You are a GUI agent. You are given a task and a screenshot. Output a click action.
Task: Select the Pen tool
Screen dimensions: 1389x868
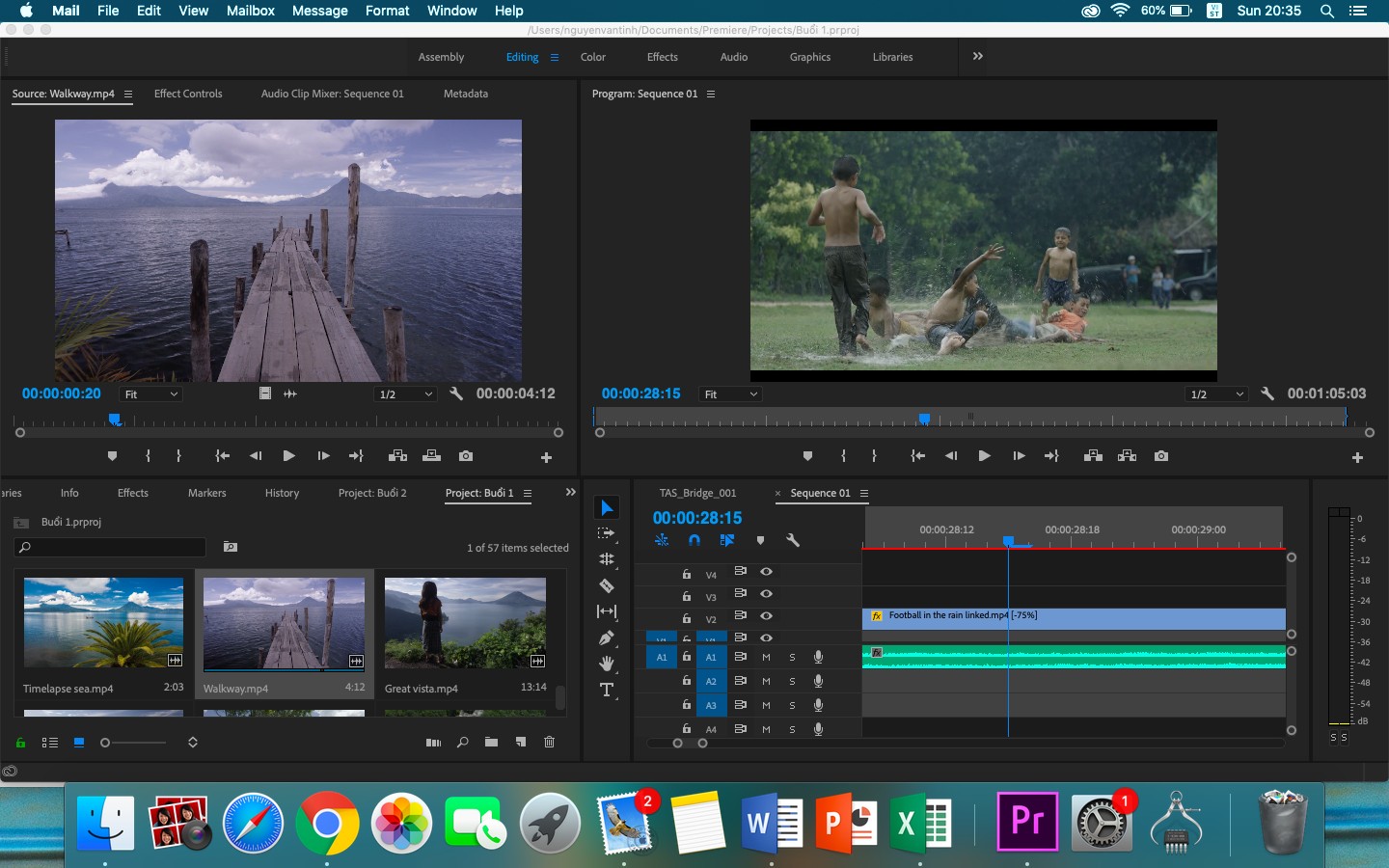click(607, 637)
